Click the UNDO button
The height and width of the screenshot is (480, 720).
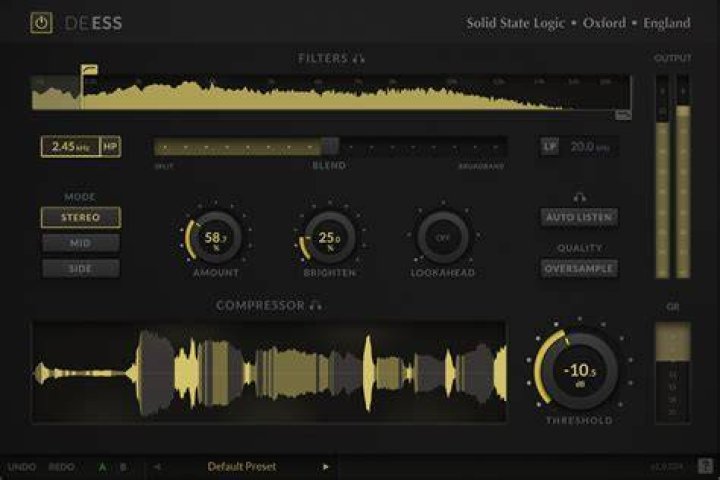point(22,467)
